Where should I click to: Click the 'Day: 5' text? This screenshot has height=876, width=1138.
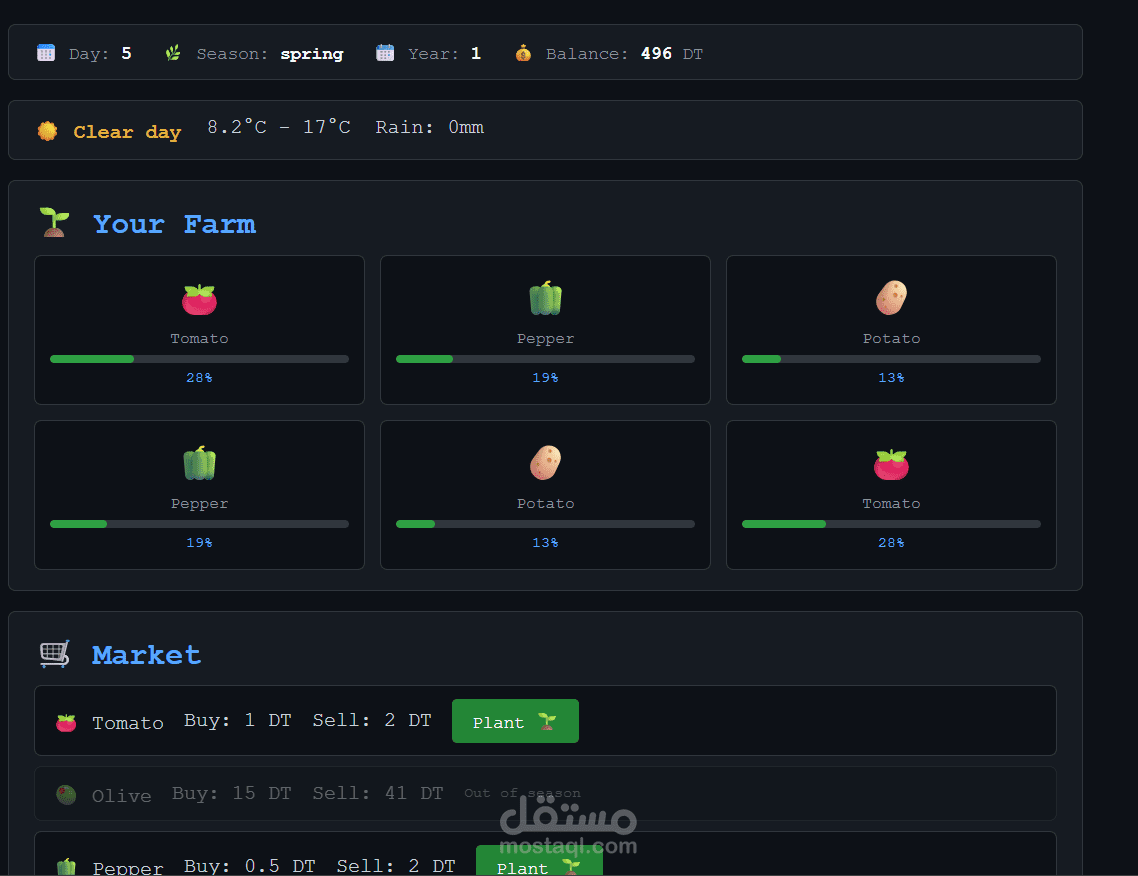tap(100, 54)
